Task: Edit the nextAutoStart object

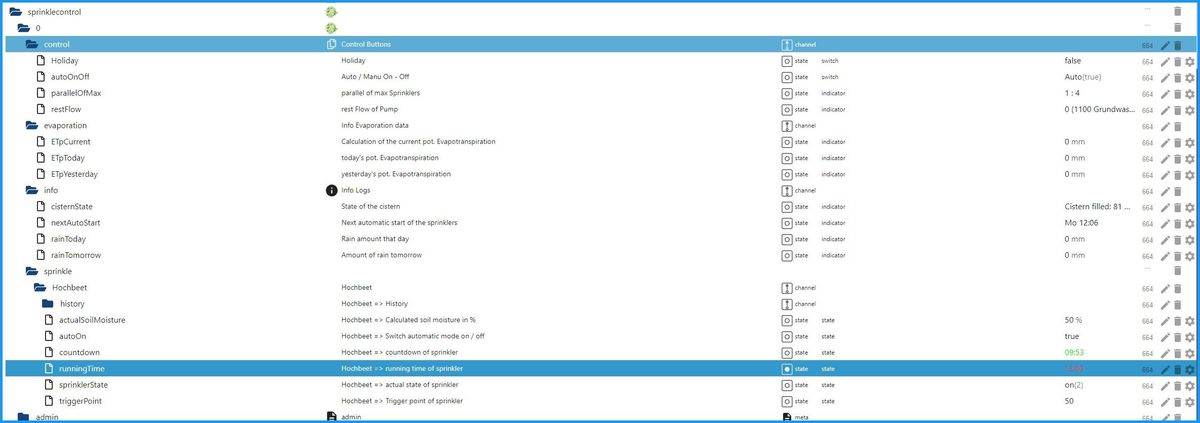Action: pos(1165,223)
